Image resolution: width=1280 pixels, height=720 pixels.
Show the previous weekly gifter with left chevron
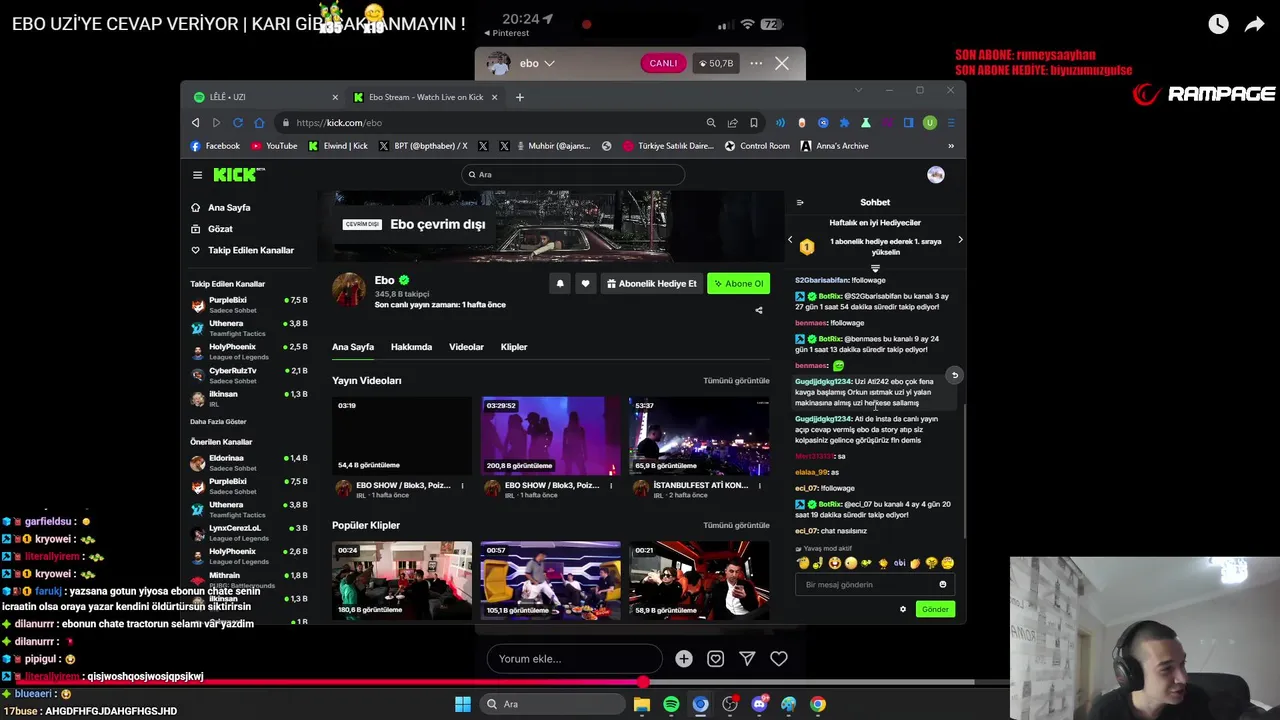[790, 240]
